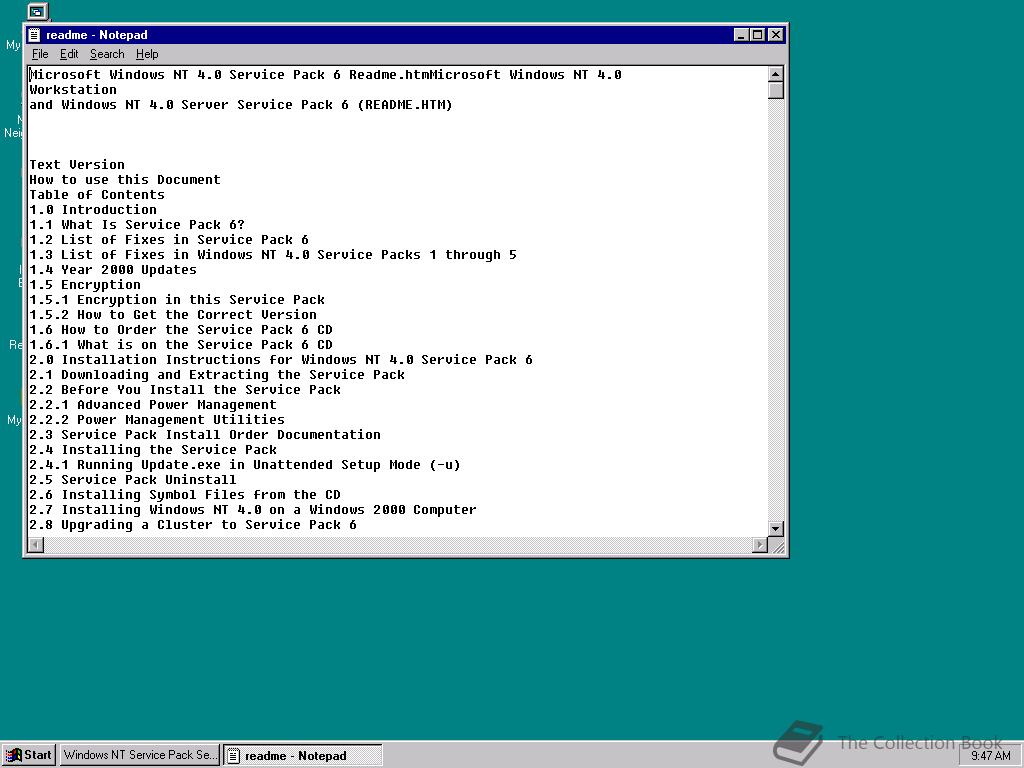
Task: Open the Help menu
Action: click(147, 54)
